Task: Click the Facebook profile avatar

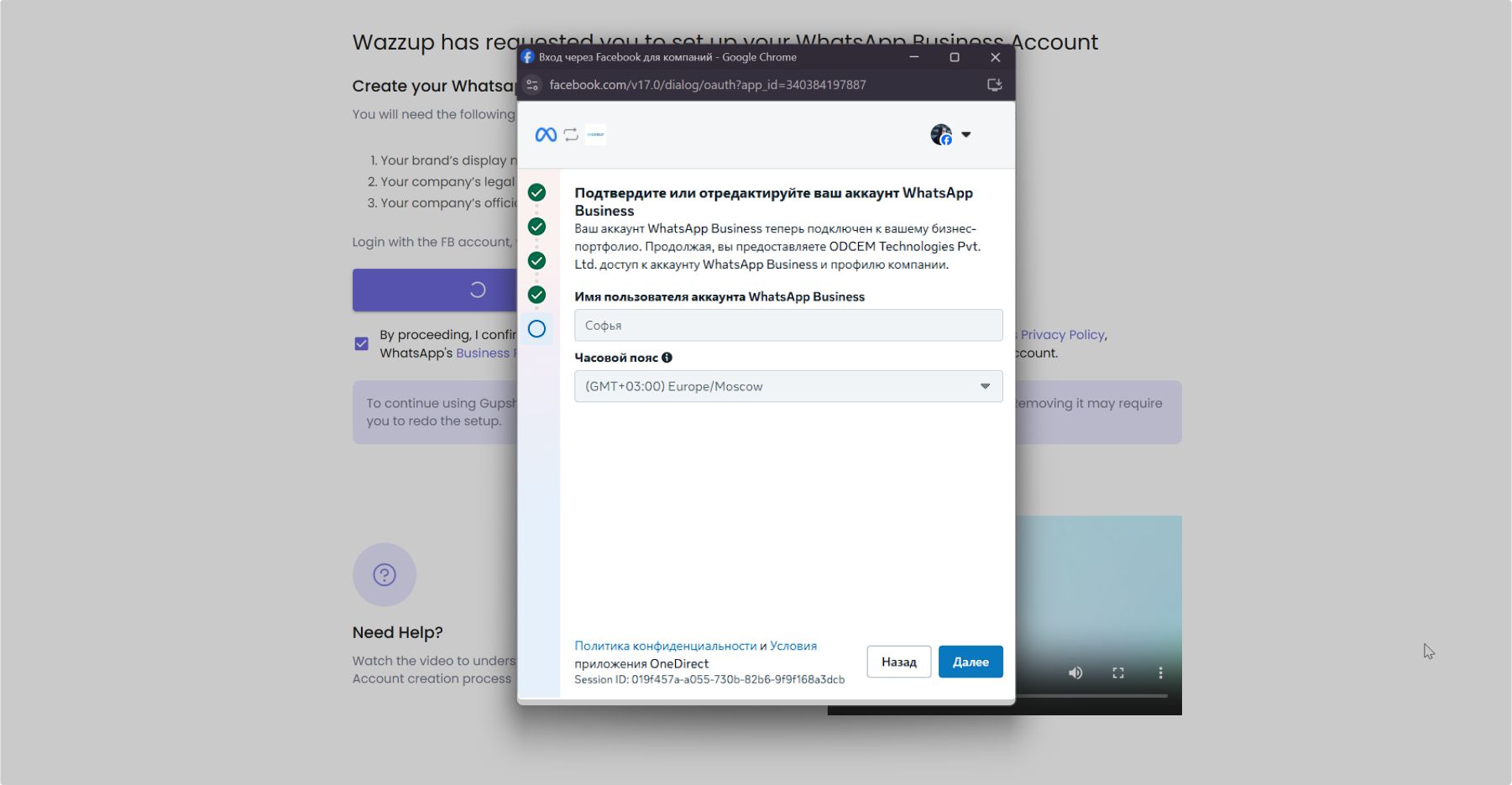Action: coord(941,134)
